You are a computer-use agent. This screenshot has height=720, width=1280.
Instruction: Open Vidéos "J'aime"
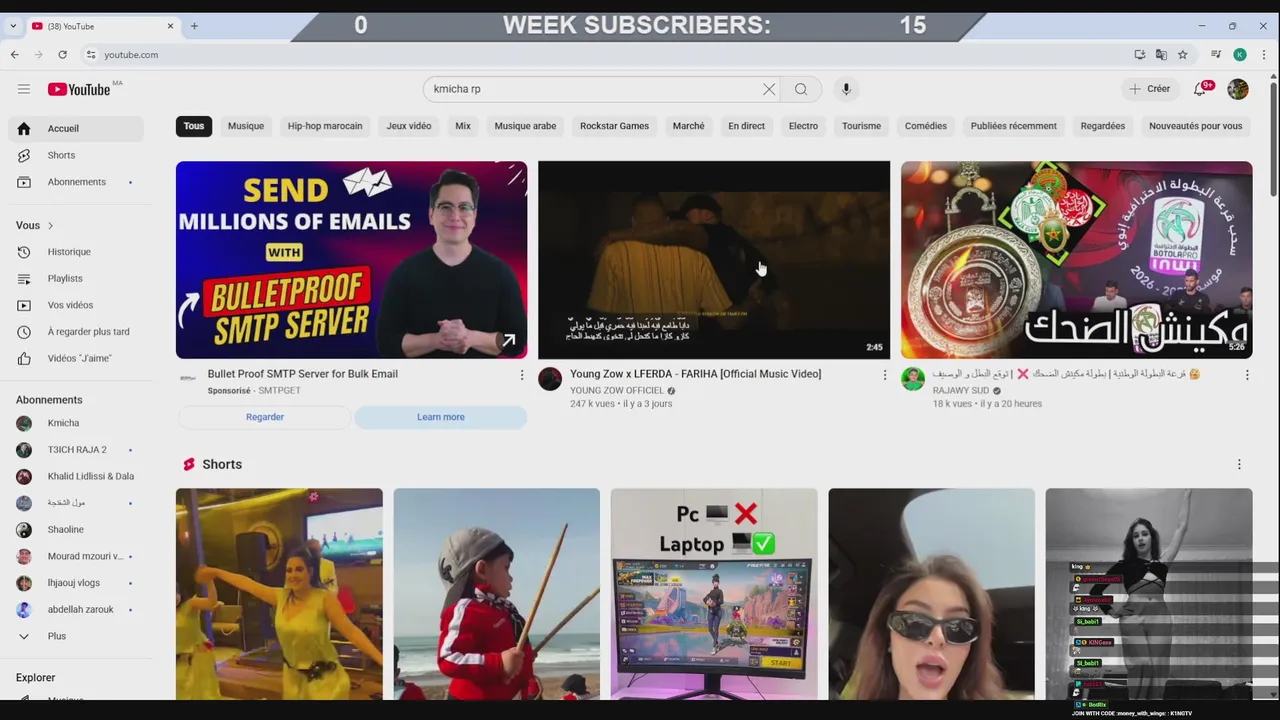[x=76, y=358]
